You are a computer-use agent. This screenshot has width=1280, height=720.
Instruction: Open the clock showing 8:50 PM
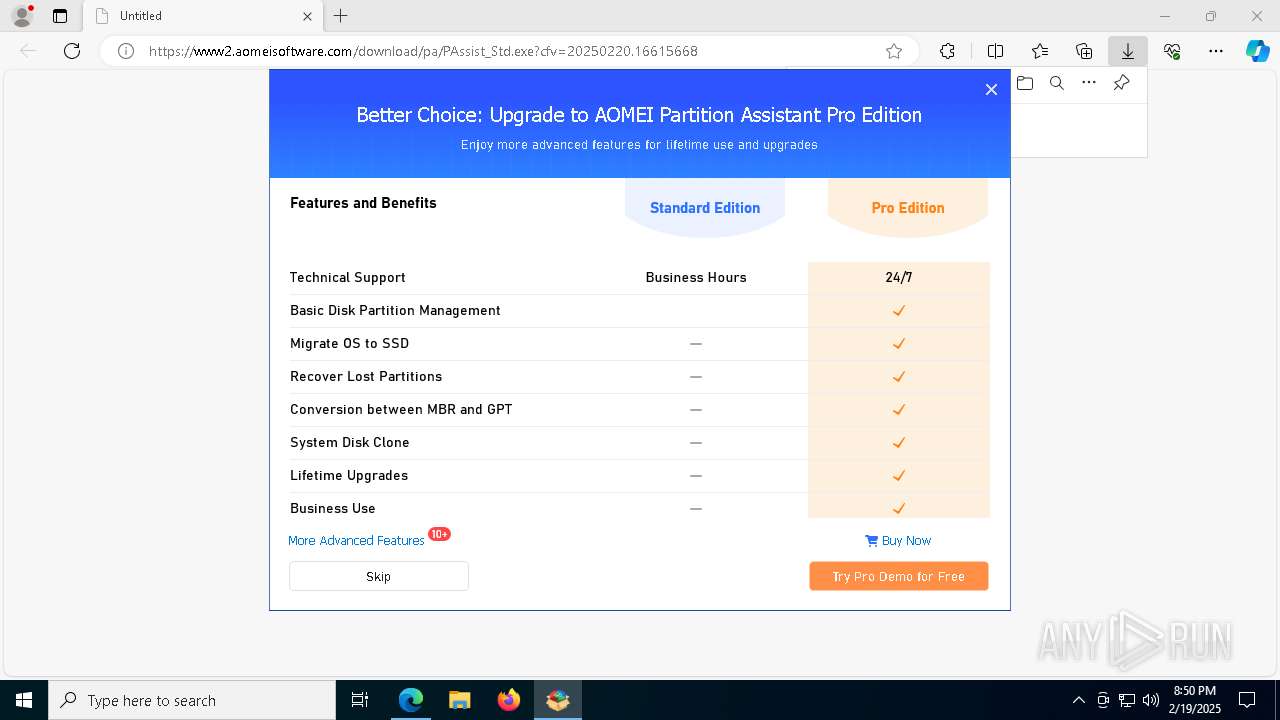1196,700
